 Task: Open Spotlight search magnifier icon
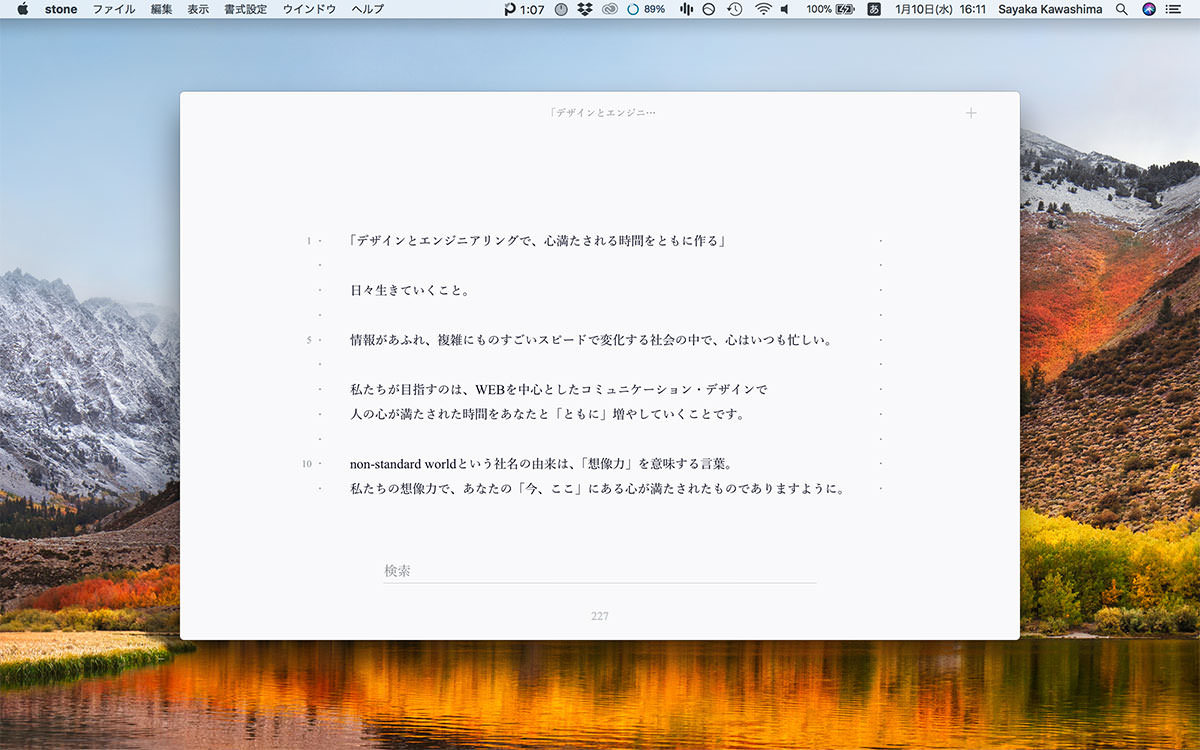pyautogui.click(x=1122, y=9)
